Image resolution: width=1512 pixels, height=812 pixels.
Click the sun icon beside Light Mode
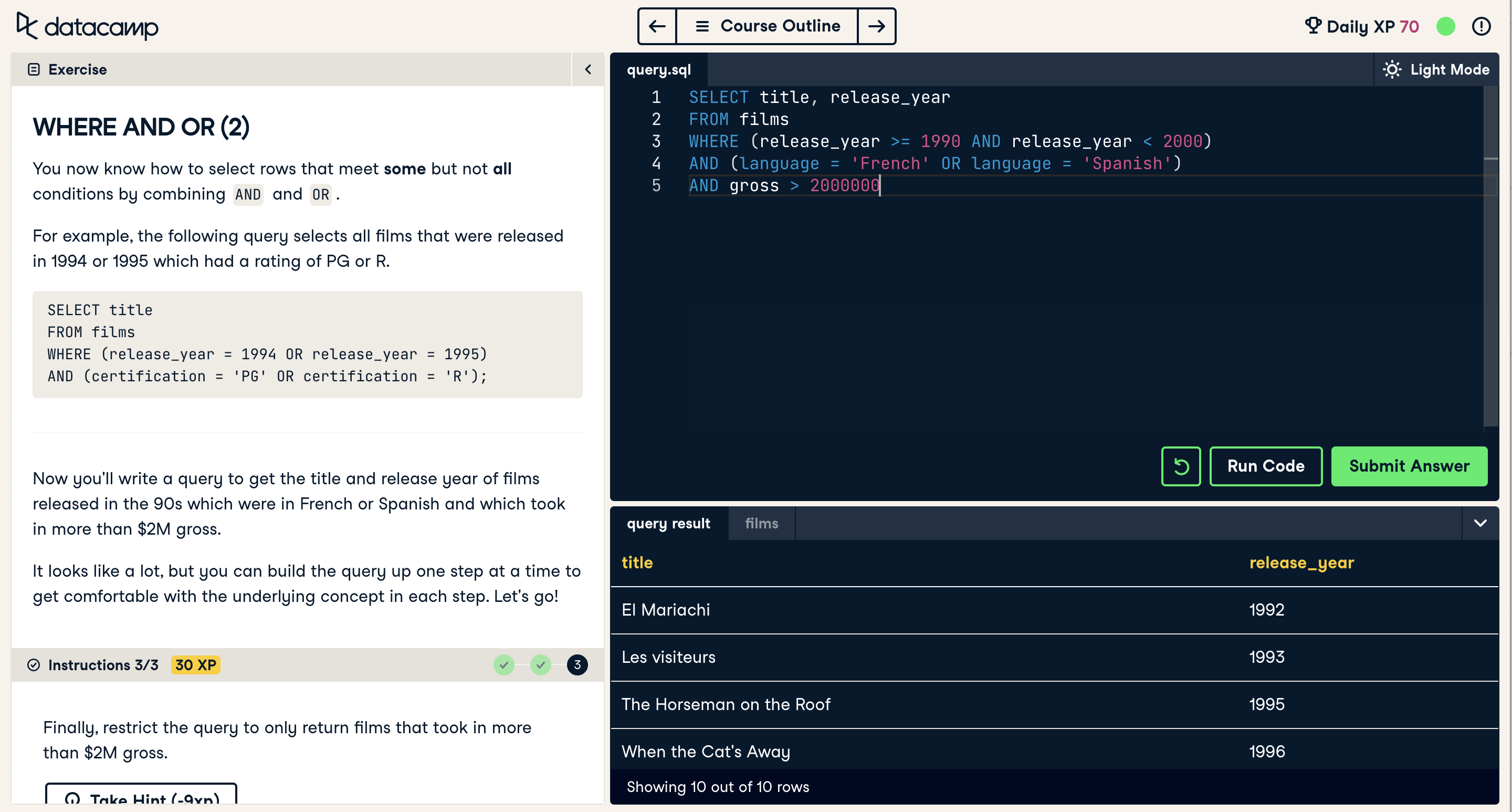coord(1392,69)
